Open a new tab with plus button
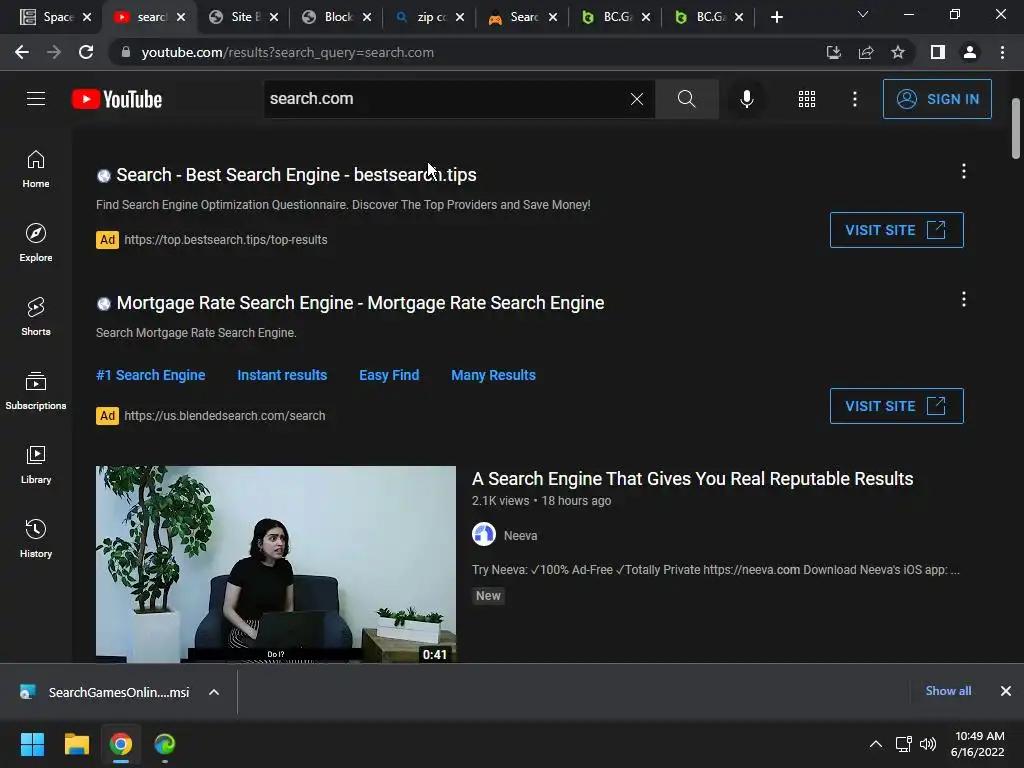 pos(776,18)
